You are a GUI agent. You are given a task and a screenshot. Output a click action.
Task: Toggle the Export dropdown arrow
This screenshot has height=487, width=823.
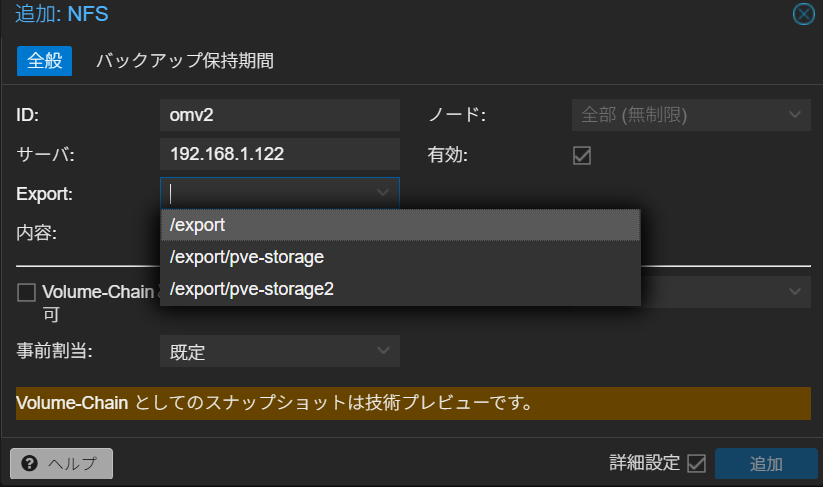[383, 193]
